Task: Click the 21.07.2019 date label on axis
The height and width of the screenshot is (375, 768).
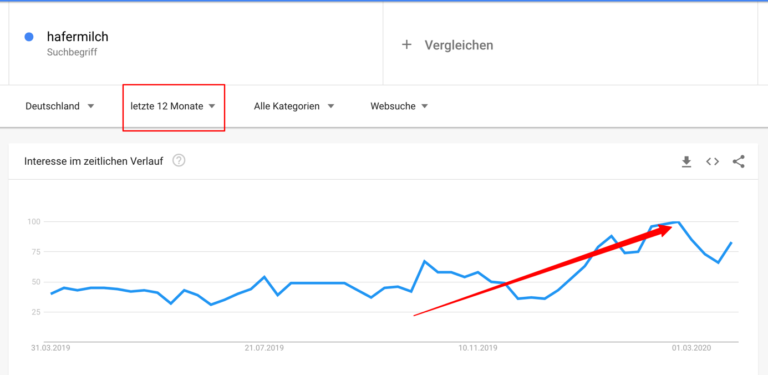Action: 264,349
